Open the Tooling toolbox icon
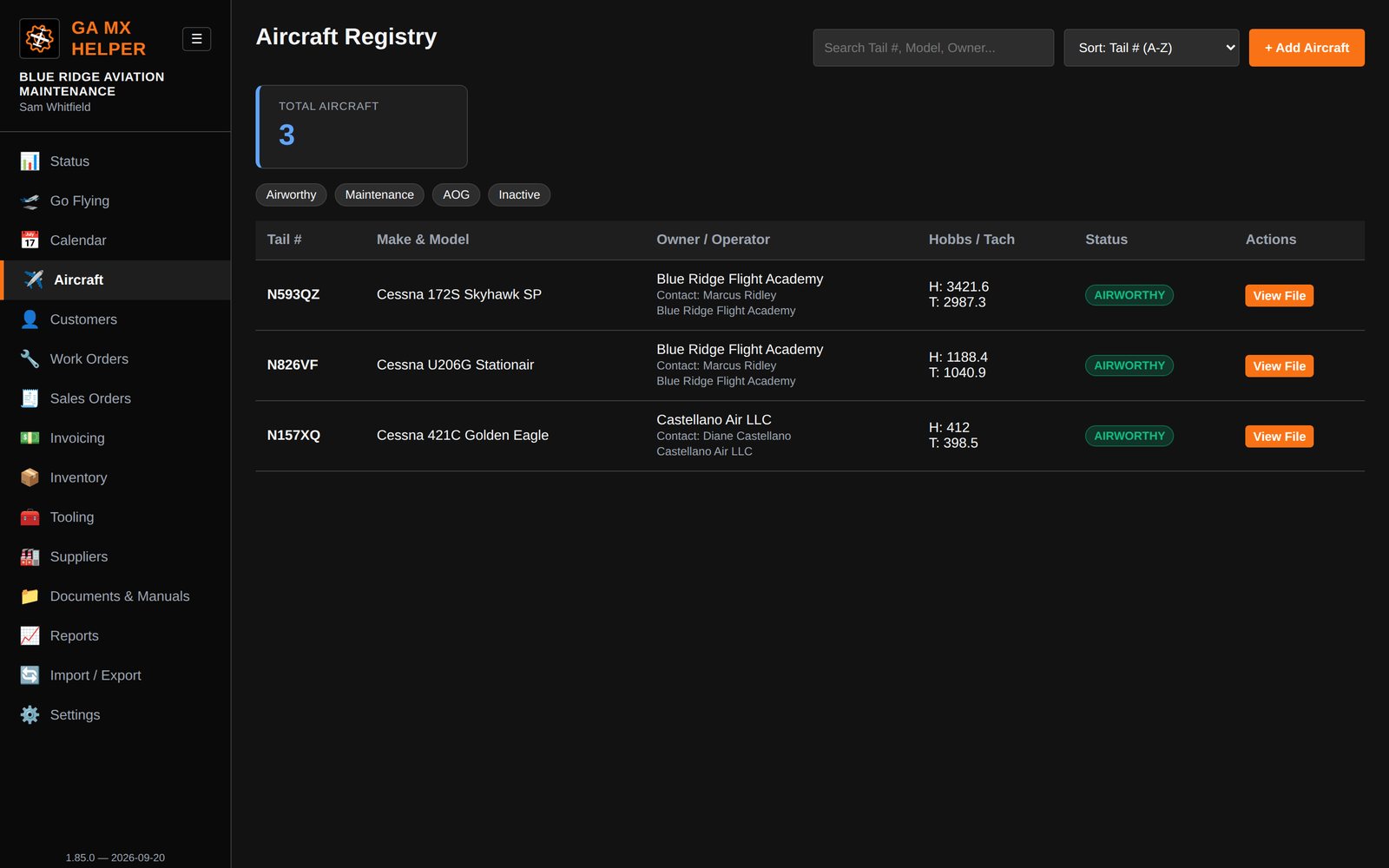This screenshot has height=868, width=1389. [x=30, y=517]
